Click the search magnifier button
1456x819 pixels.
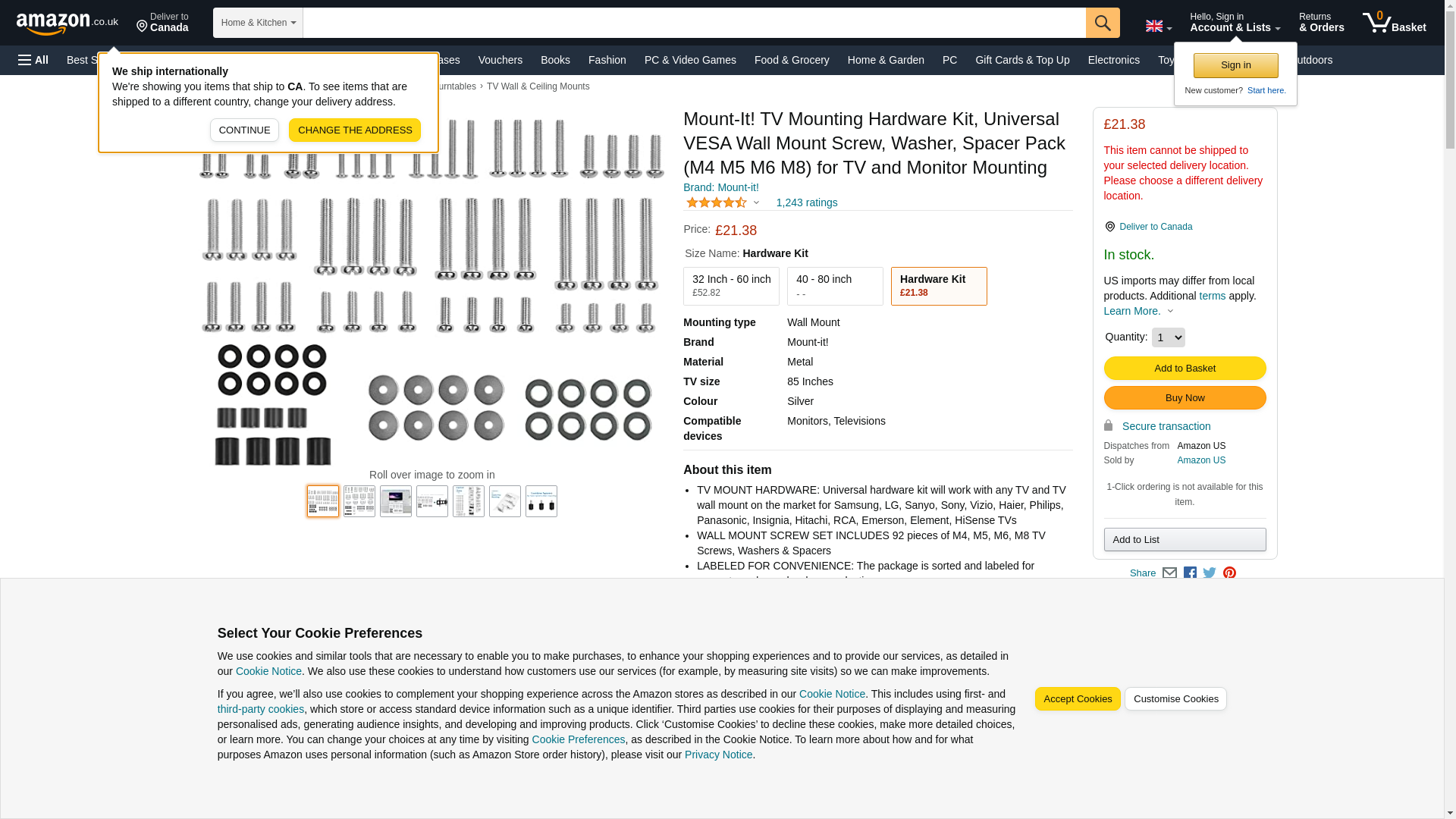click(1102, 23)
